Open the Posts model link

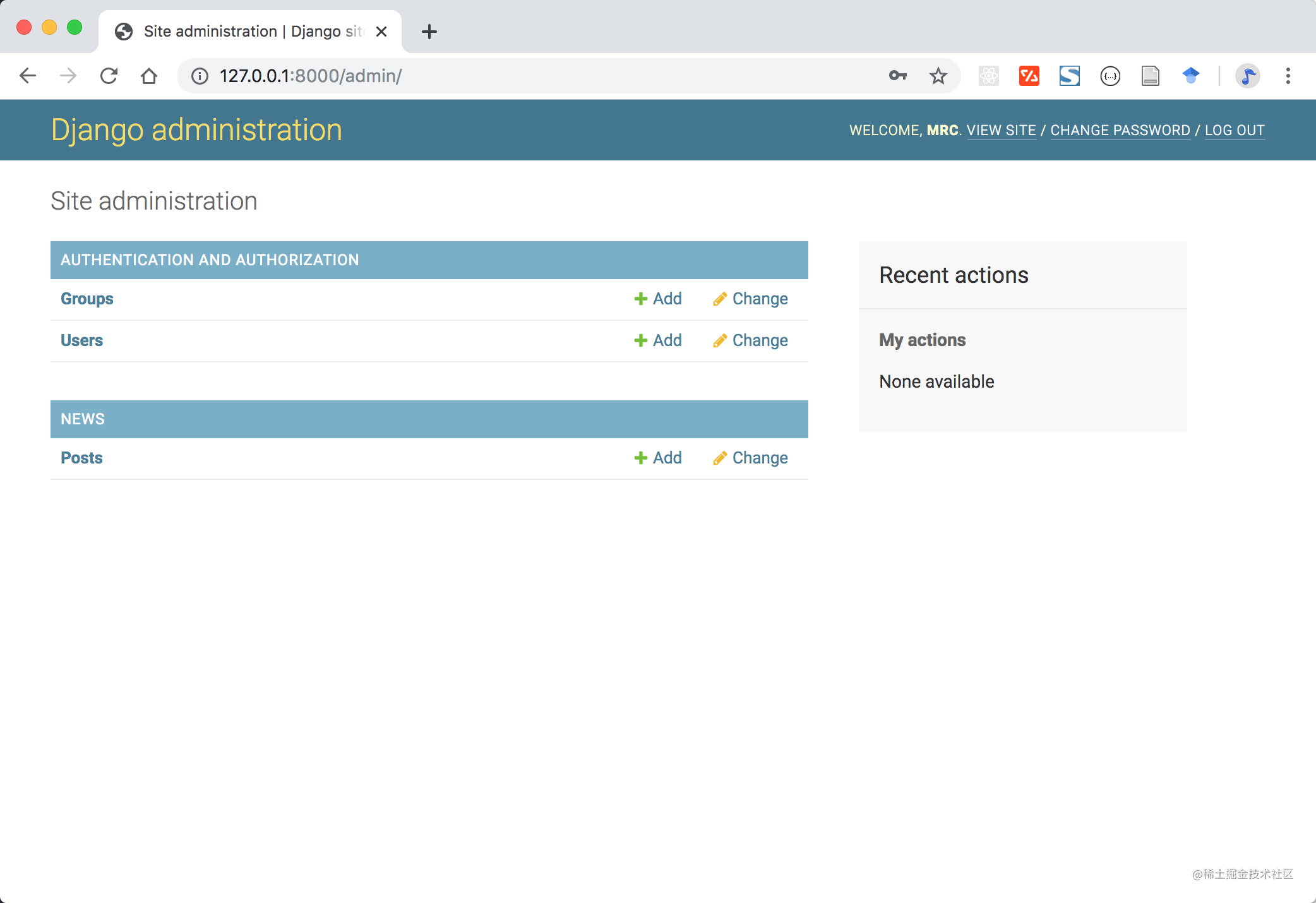click(81, 458)
